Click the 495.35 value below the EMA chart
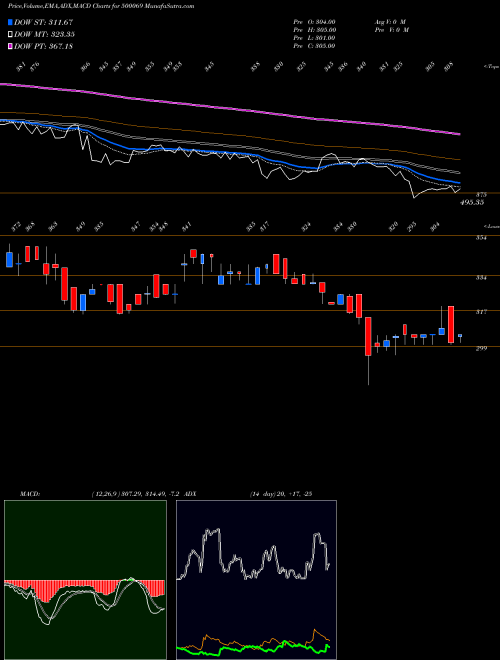 pyautogui.click(x=471, y=202)
